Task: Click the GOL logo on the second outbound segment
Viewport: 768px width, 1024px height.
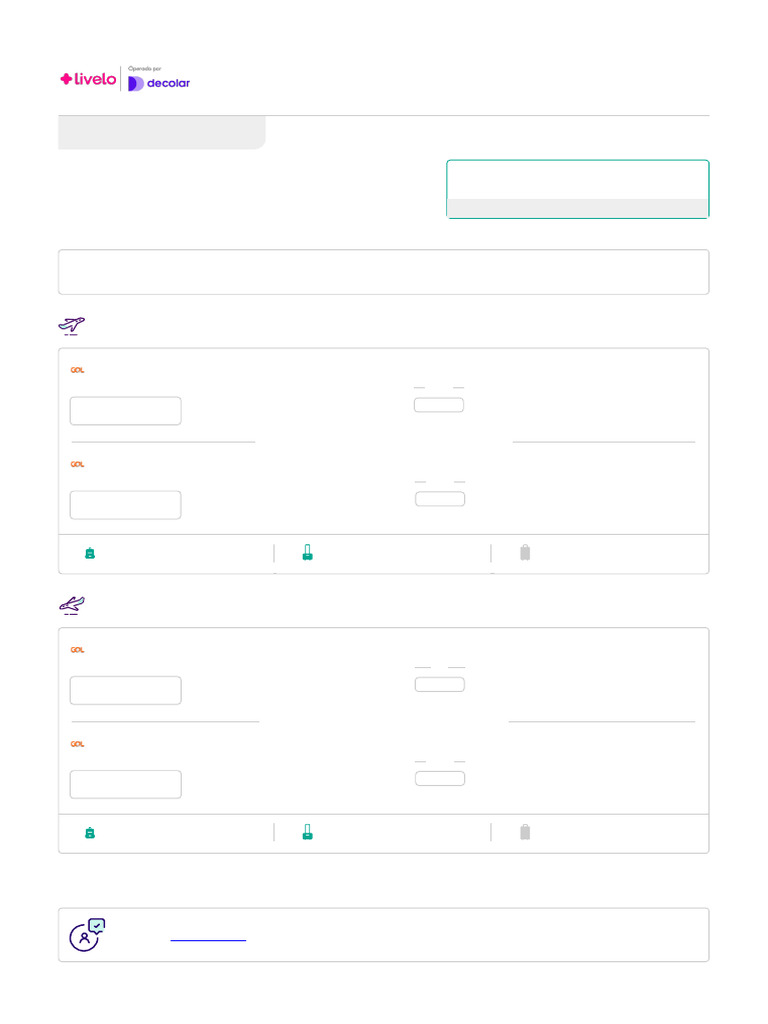Action: (x=77, y=464)
